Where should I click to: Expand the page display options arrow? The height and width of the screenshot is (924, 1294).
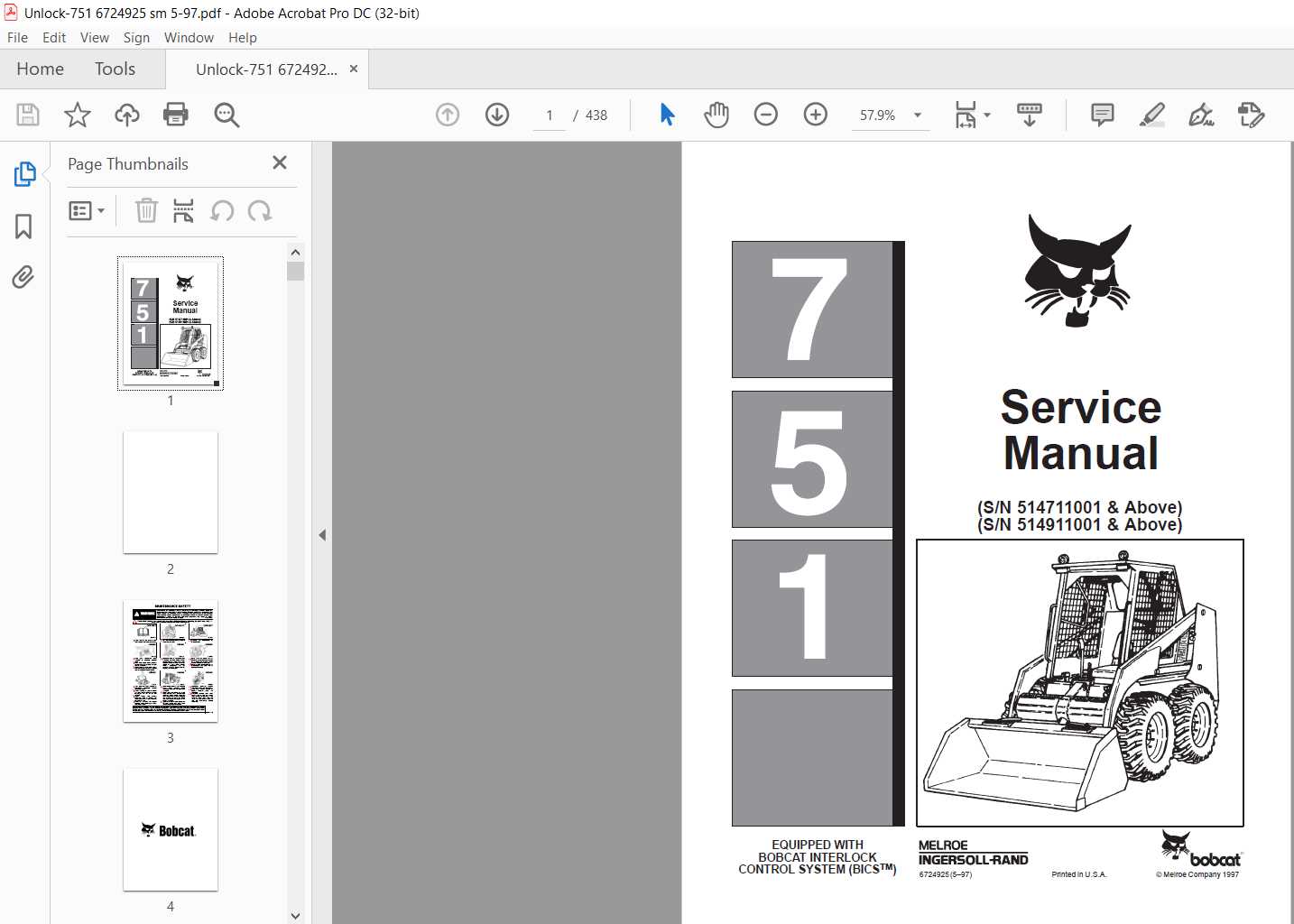click(987, 115)
